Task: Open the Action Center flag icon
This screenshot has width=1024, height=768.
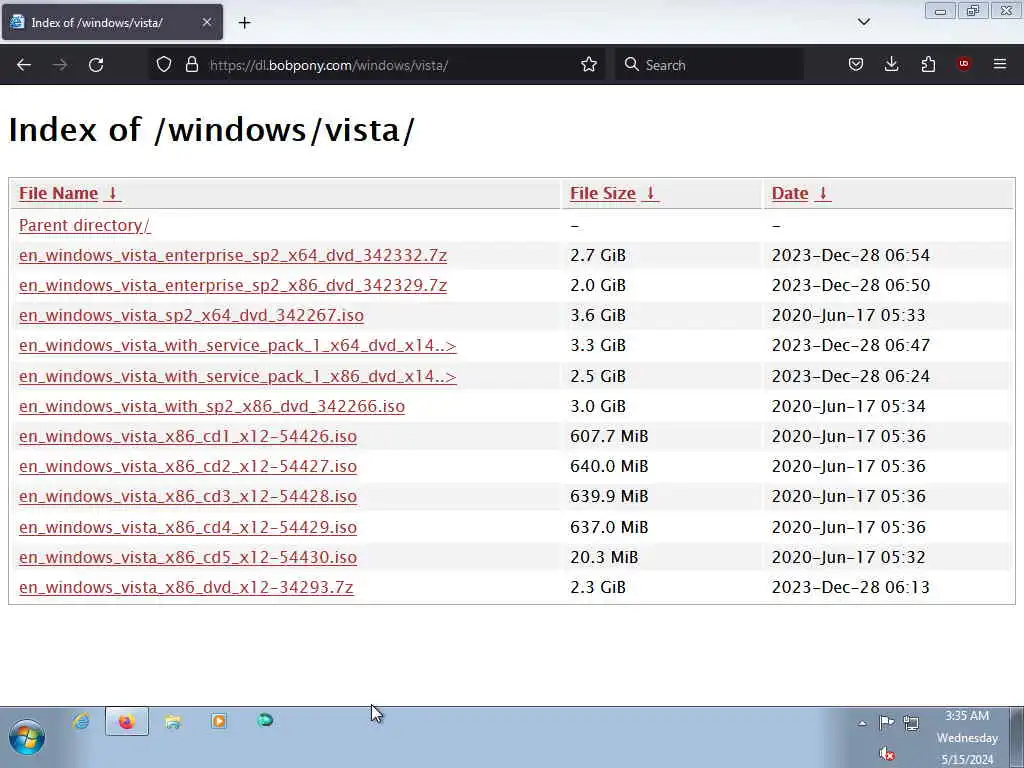Action: point(886,722)
